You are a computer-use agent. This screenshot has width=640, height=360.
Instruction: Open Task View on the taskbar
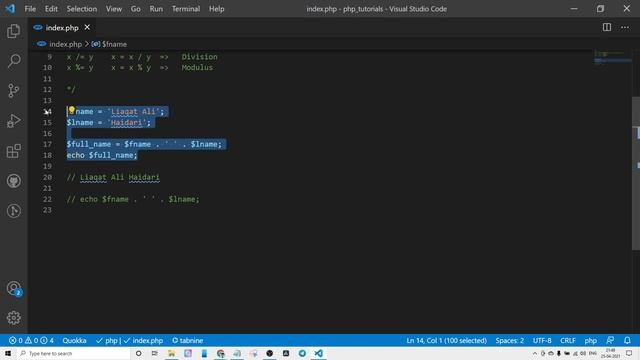(155, 353)
